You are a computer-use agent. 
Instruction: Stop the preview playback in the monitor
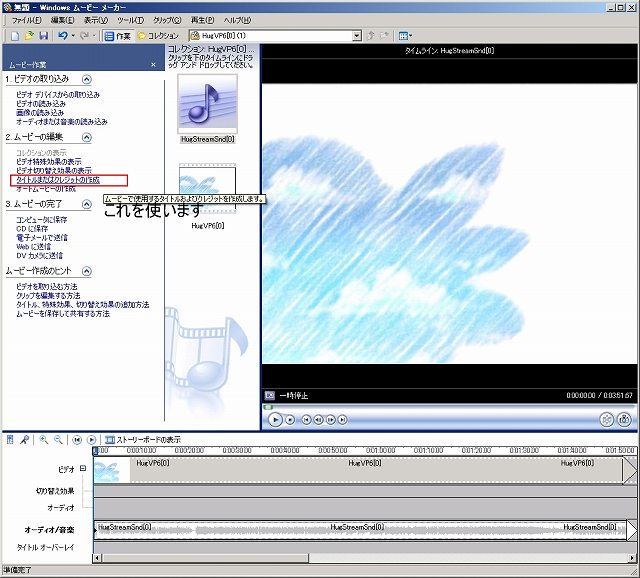pyautogui.click(x=290, y=420)
